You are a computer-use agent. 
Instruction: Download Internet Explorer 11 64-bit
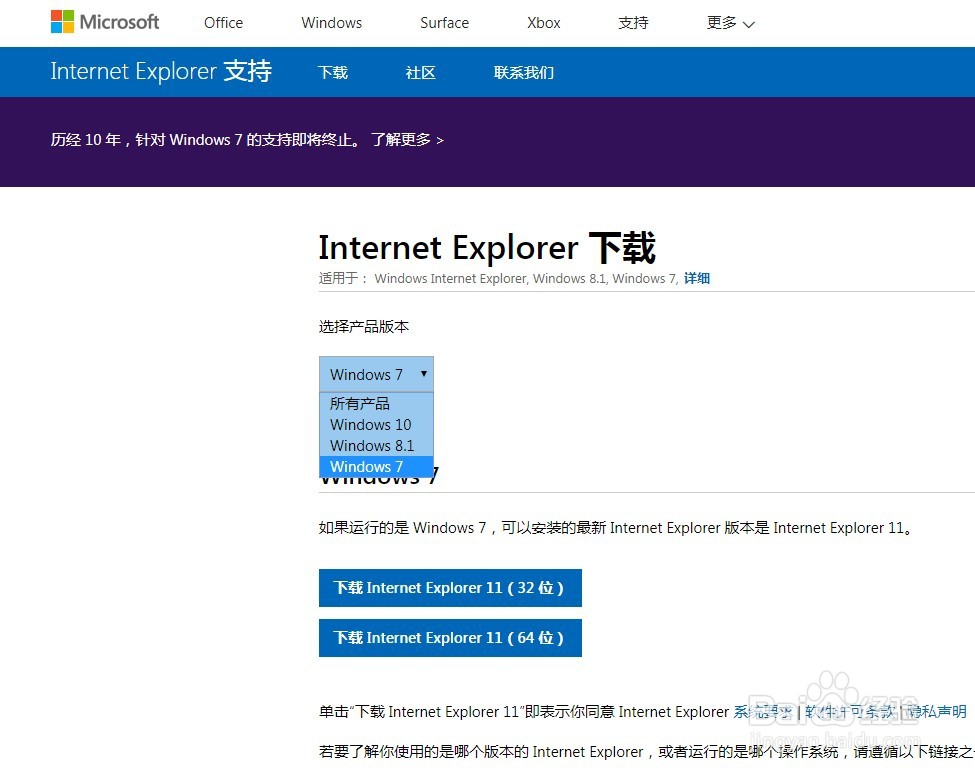450,638
